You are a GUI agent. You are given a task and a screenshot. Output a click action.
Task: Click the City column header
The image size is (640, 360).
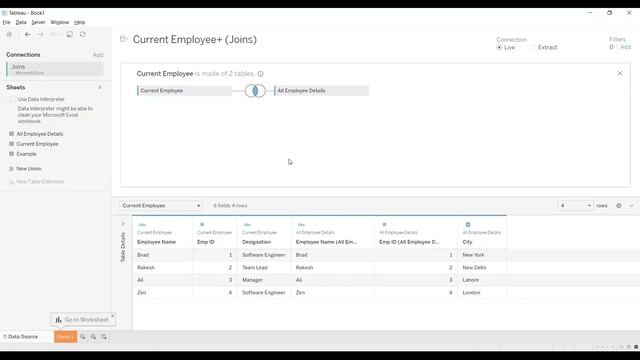(467, 242)
